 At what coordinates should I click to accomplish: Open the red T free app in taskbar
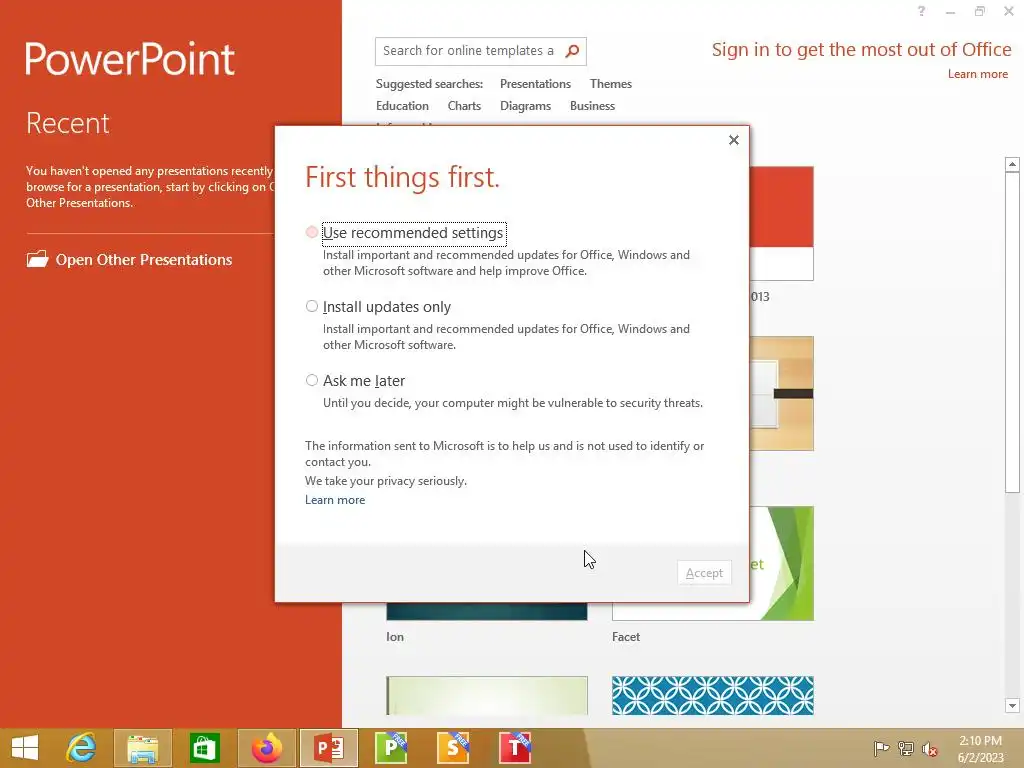pos(515,748)
